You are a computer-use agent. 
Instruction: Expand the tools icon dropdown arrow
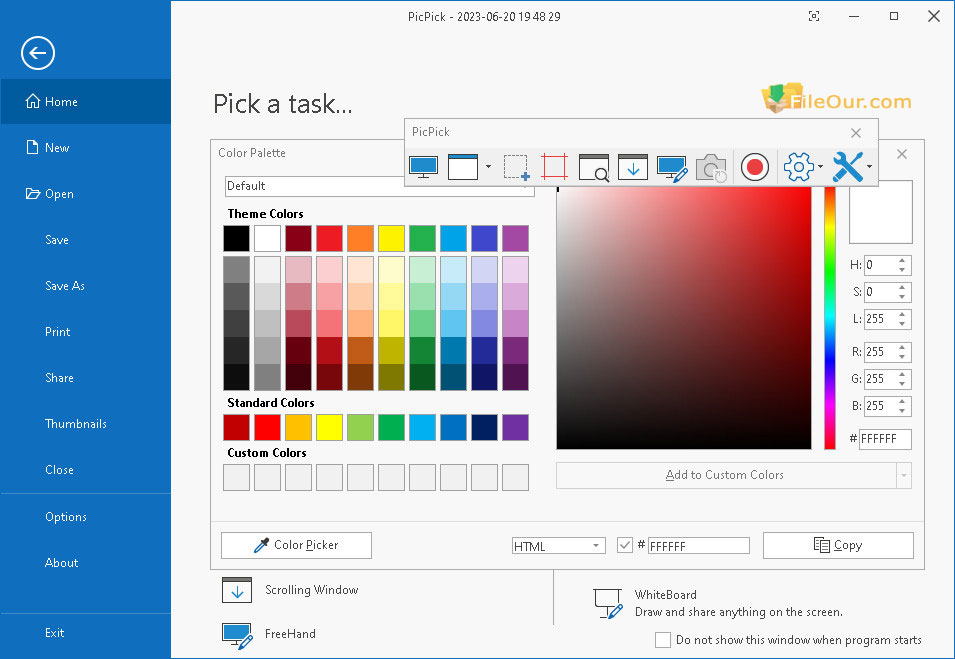tap(869, 167)
